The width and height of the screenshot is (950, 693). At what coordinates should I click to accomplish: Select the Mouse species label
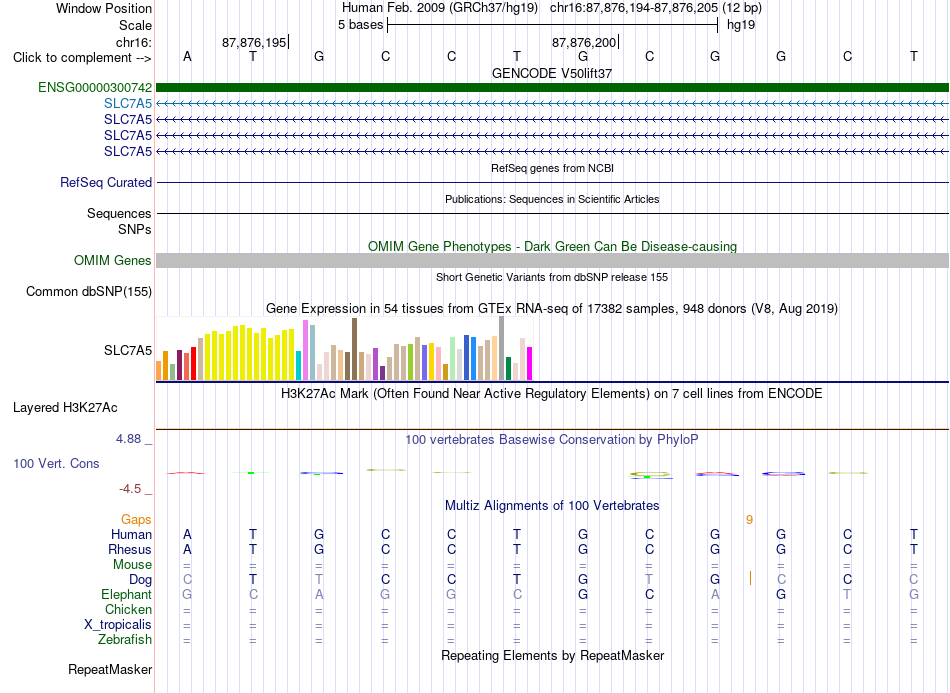(132, 565)
